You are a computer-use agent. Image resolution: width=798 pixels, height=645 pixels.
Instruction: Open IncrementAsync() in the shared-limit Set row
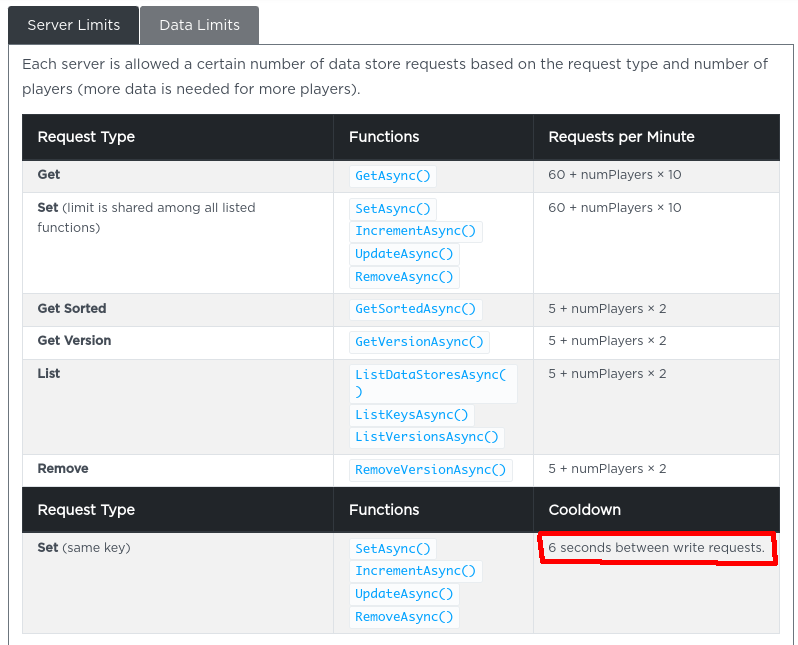pos(415,231)
